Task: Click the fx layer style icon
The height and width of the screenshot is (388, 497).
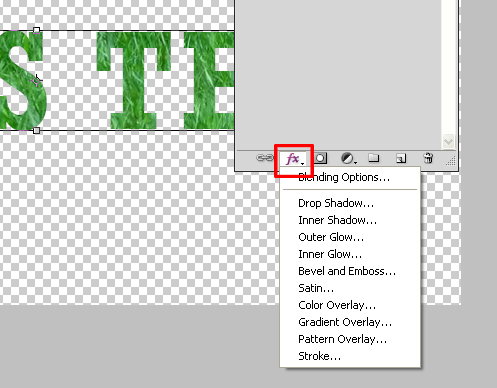Action: [x=294, y=159]
